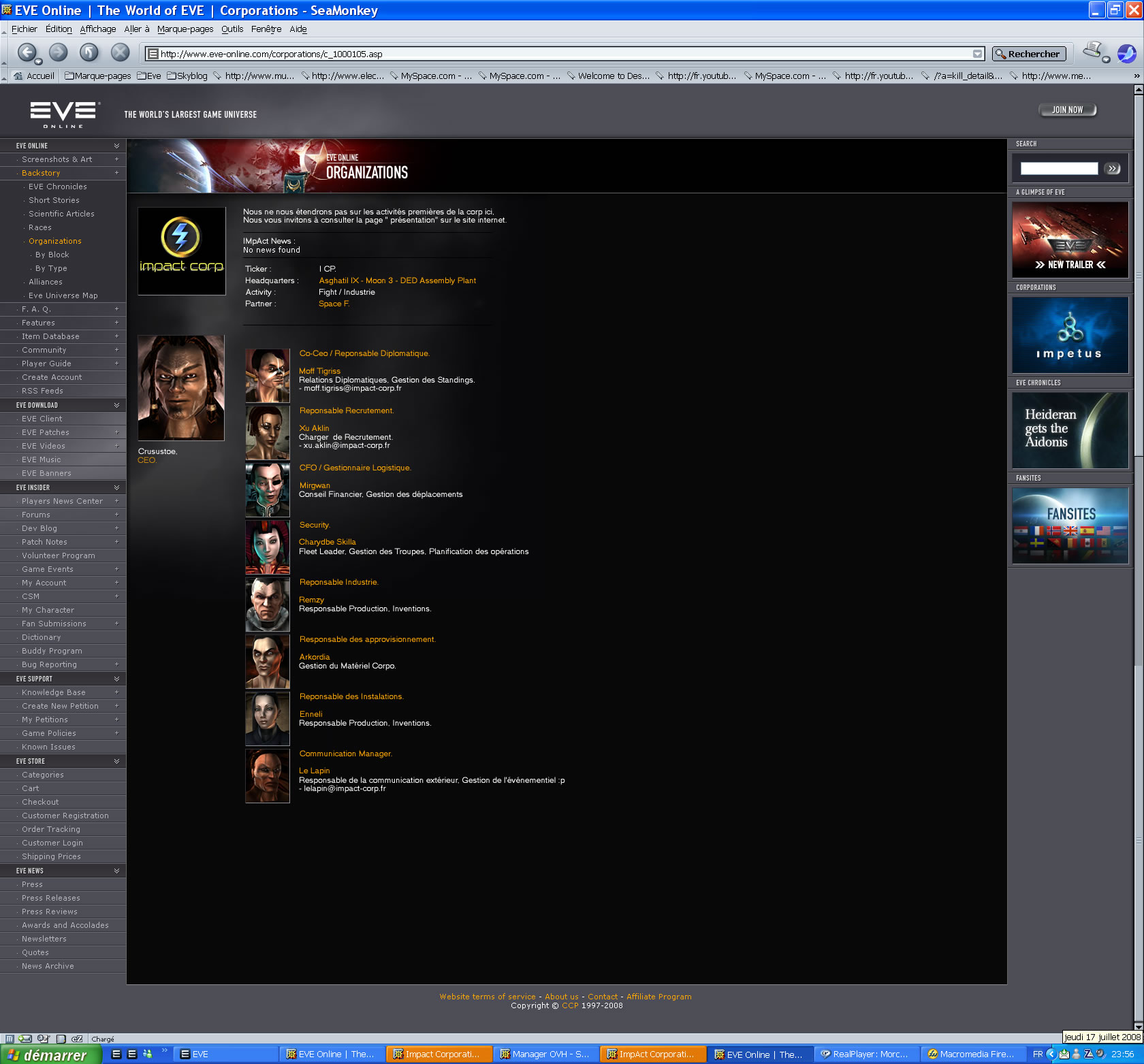Switch to Macromedia Fireworks taskbar window
This screenshot has height=1064, width=1144.
coord(973,1054)
